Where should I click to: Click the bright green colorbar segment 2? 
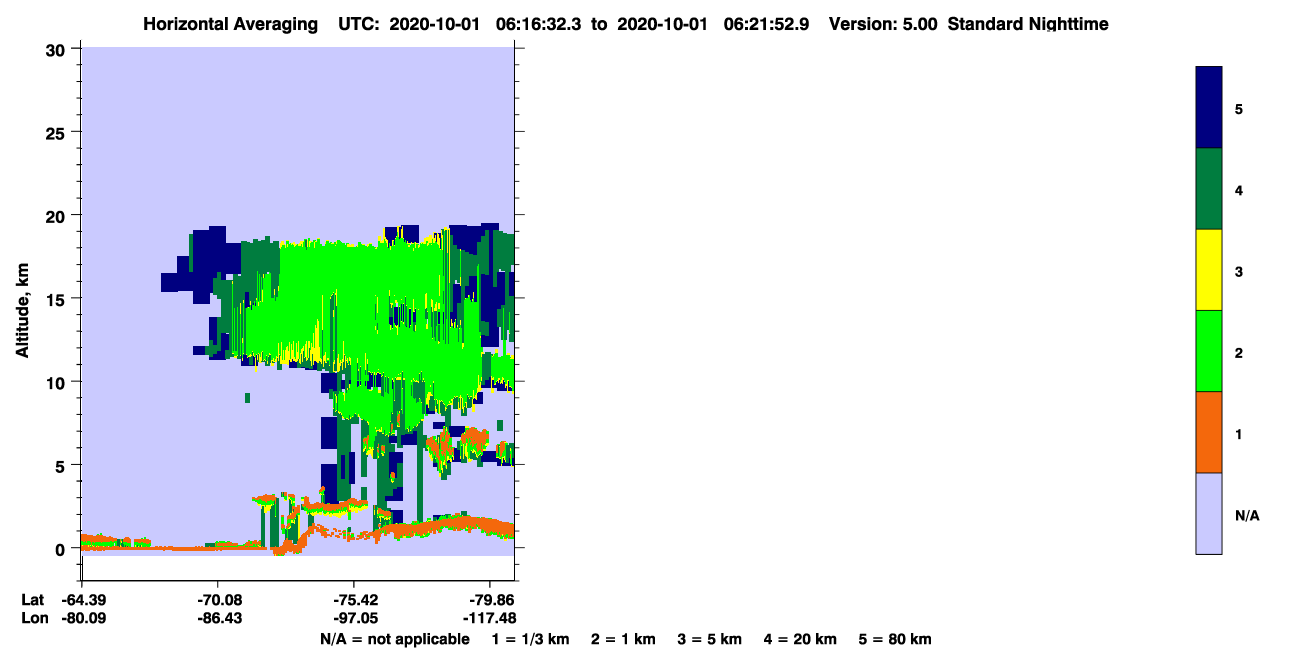point(1209,351)
